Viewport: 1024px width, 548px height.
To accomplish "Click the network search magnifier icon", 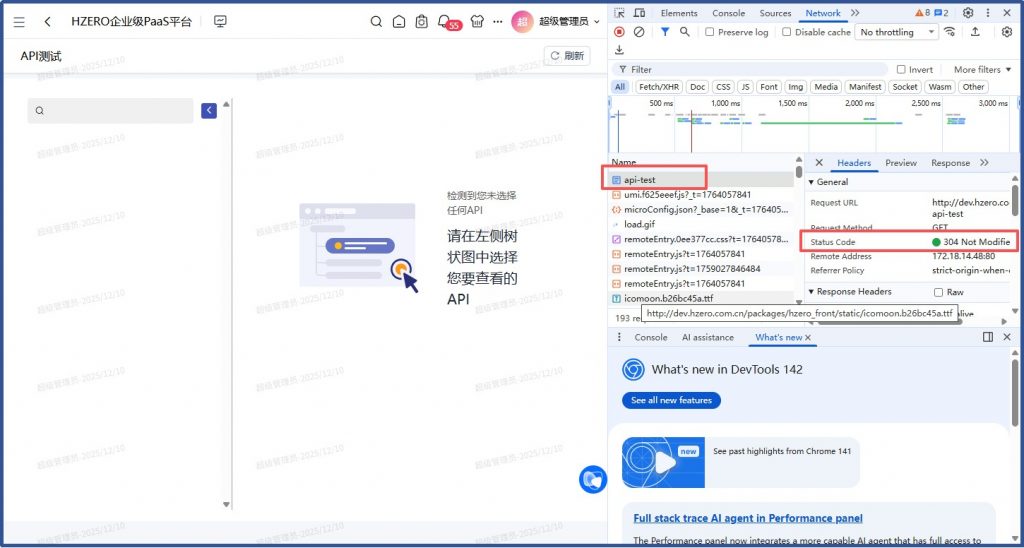I will point(685,32).
